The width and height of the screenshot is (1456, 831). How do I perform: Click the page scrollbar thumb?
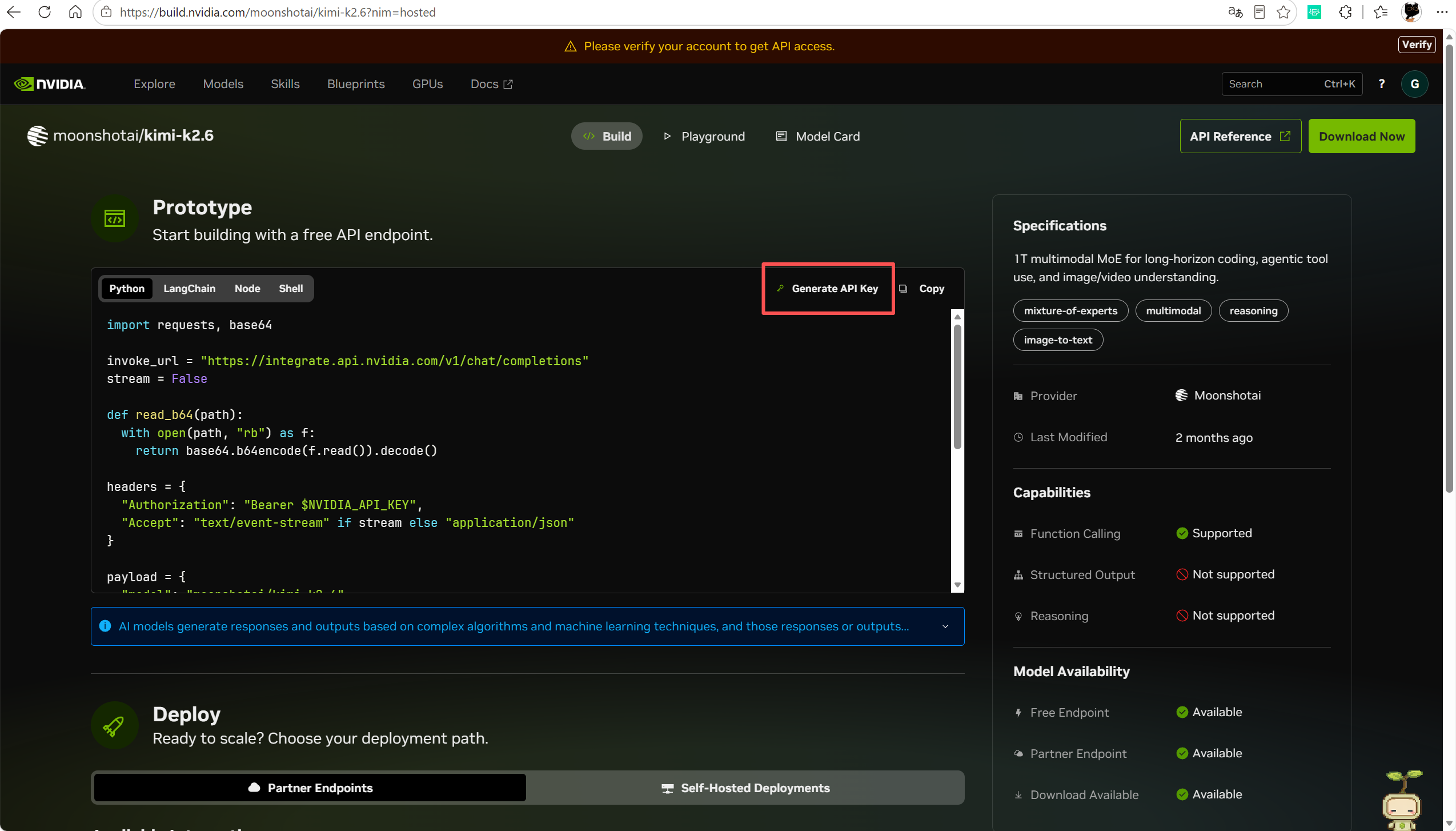[x=1449, y=269]
